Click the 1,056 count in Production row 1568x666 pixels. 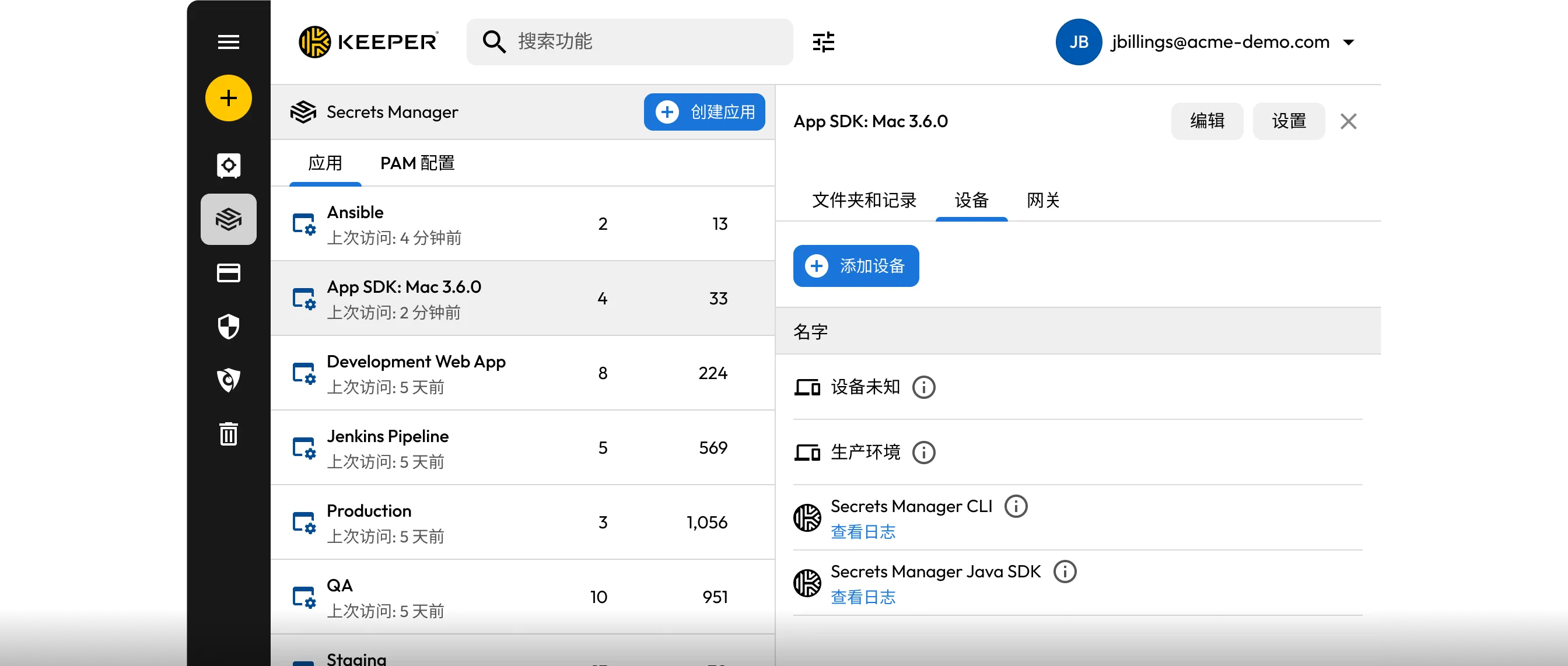tap(706, 523)
